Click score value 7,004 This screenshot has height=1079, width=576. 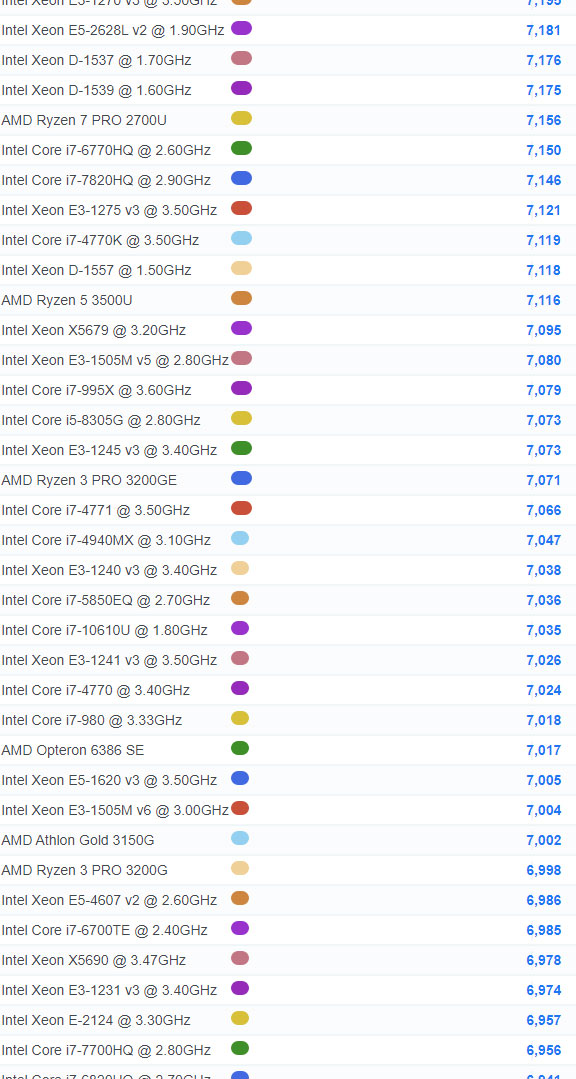[x=544, y=811]
